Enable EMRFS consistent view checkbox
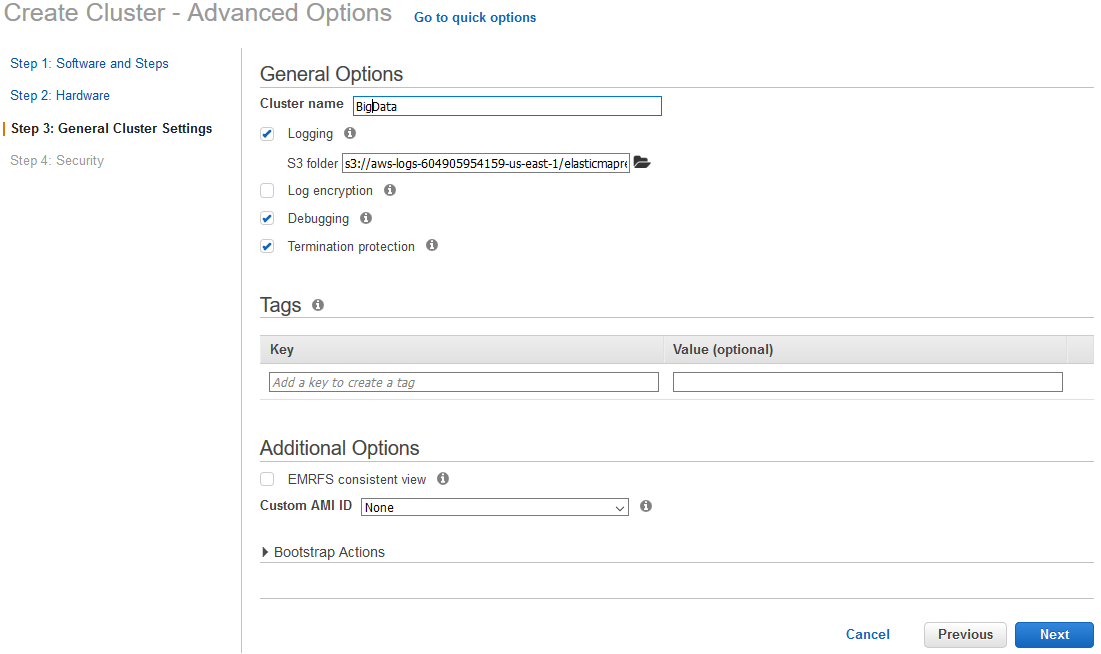This screenshot has height=654, width=1101. point(267,480)
